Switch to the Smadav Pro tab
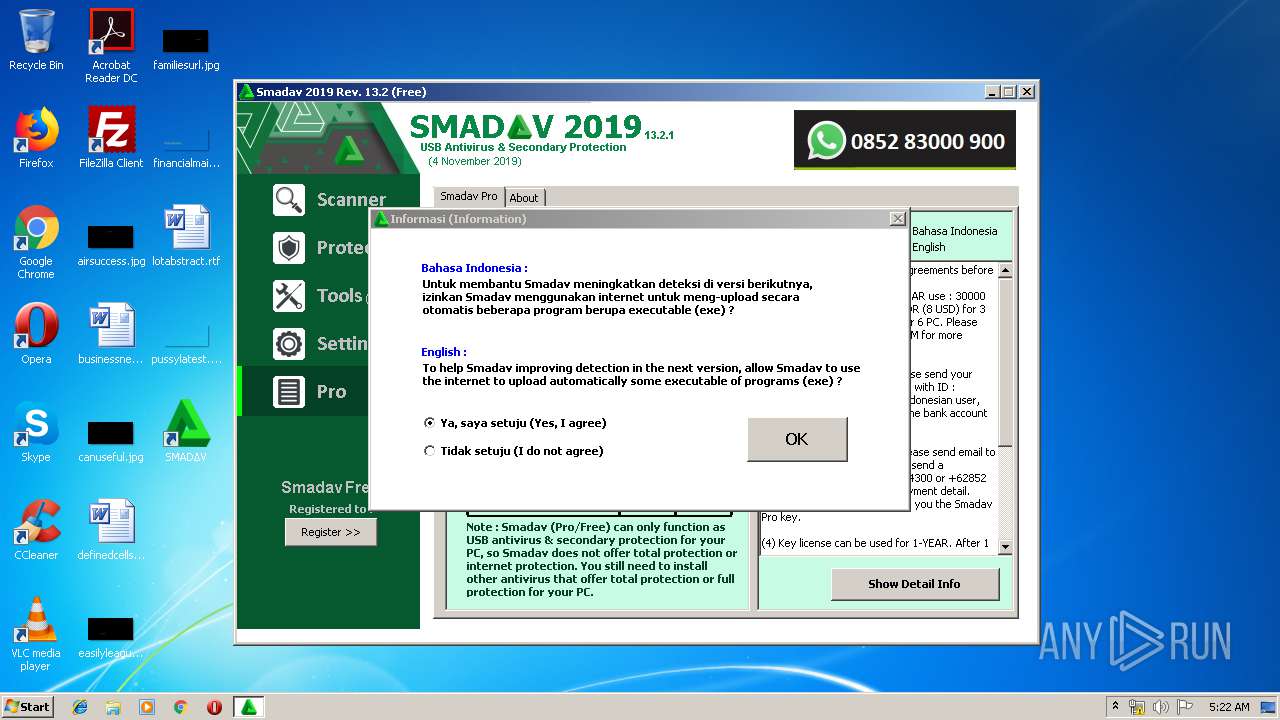Image resolution: width=1280 pixels, height=720 pixels. [469, 197]
